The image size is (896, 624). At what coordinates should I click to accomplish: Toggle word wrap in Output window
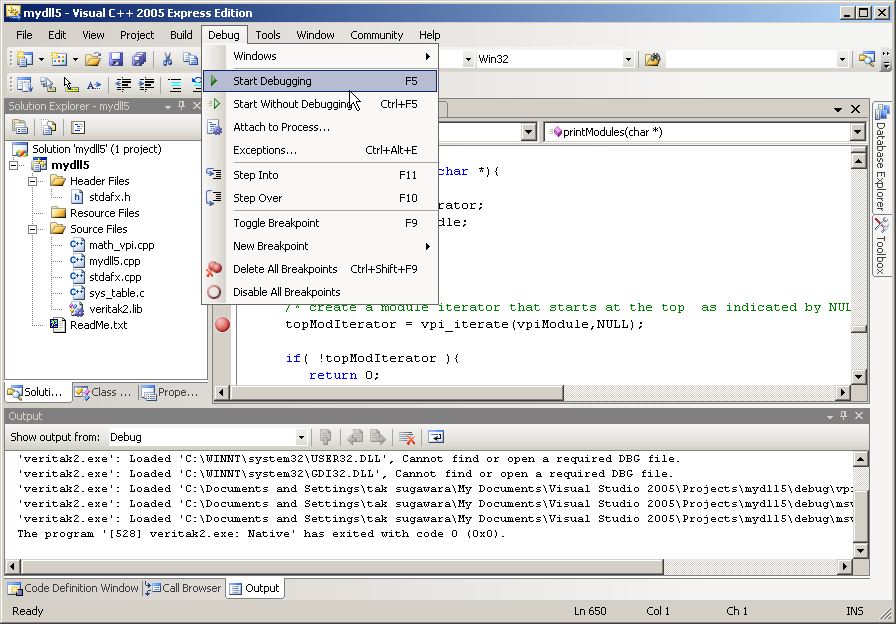pos(435,437)
